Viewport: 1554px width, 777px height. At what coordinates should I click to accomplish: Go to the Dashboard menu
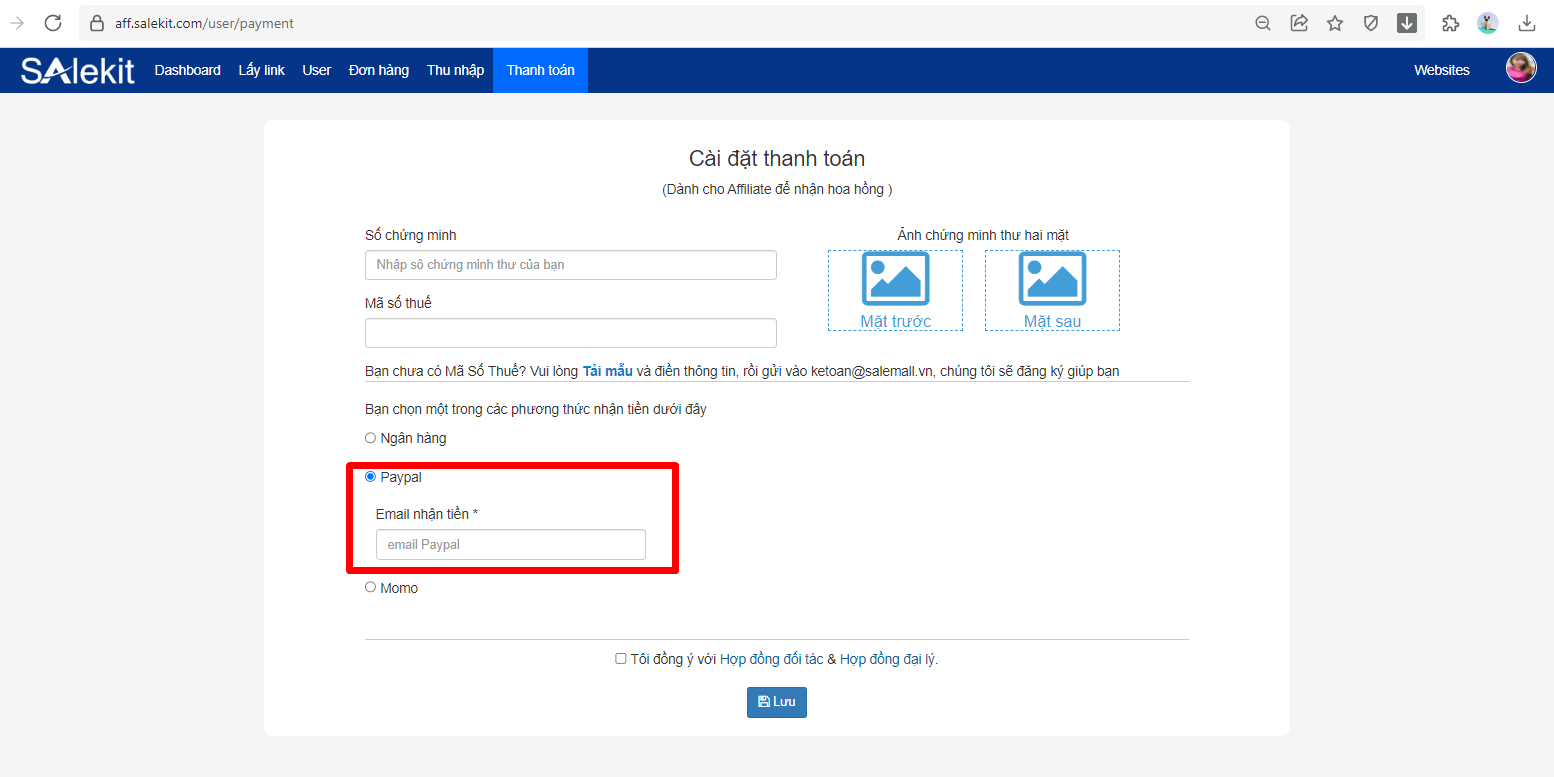point(188,70)
